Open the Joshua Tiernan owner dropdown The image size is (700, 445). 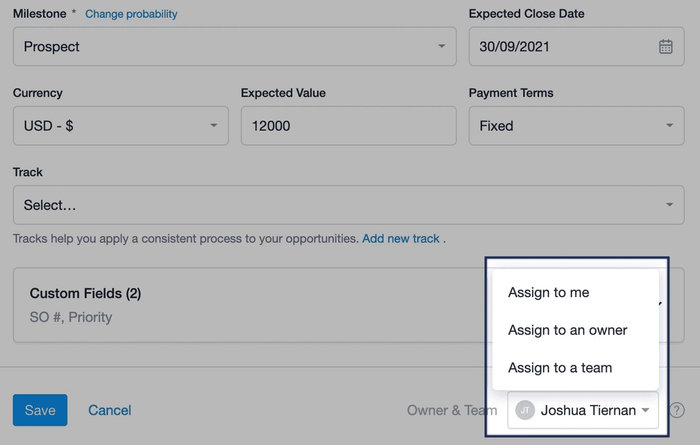tap(583, 410)
